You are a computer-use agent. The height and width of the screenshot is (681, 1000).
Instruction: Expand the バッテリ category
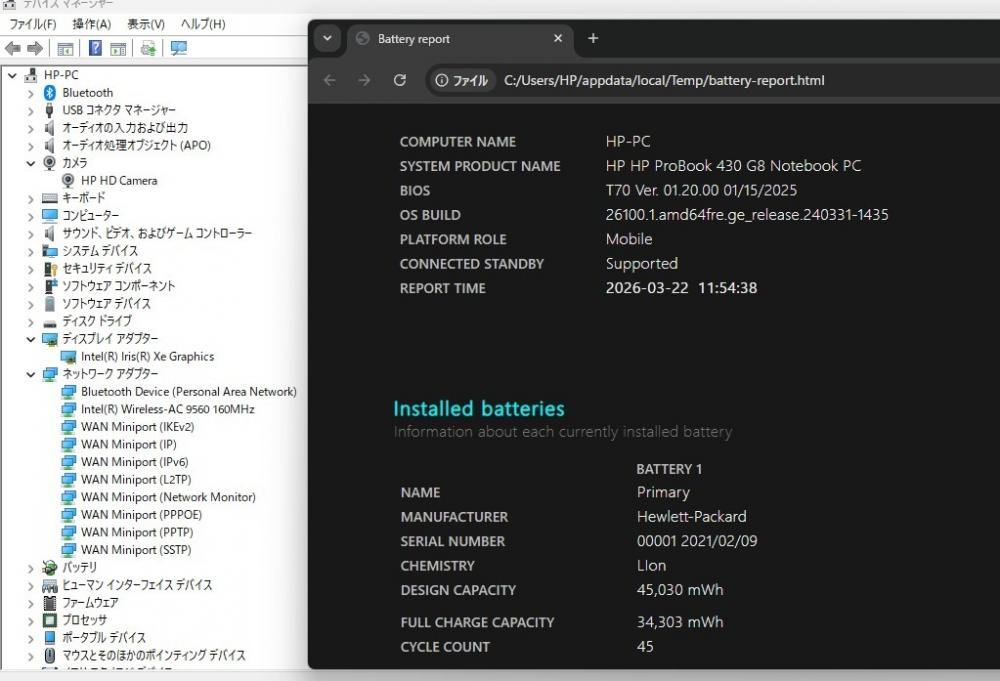(30, 568)
